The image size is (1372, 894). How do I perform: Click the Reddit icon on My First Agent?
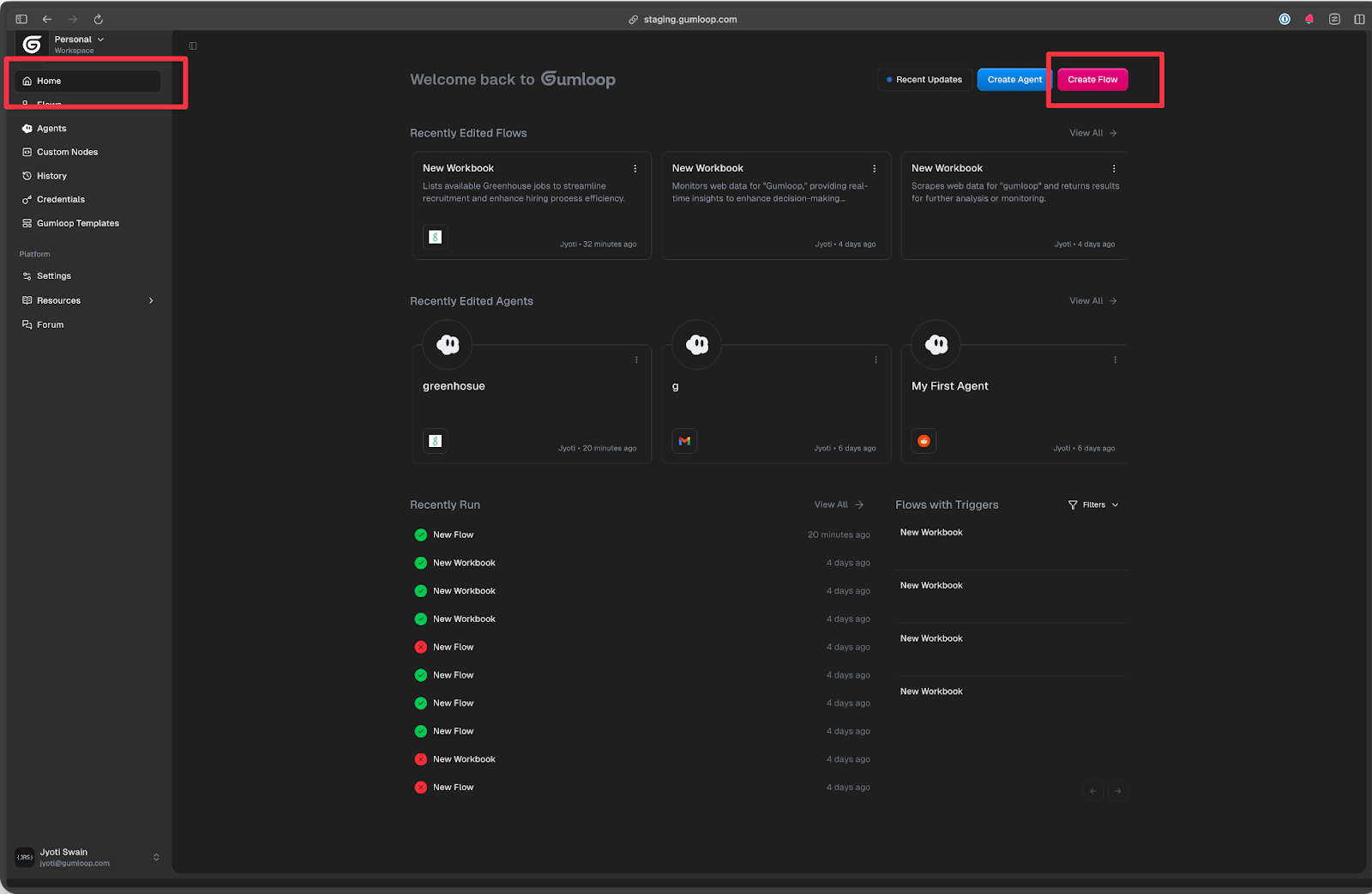[924, 441]
